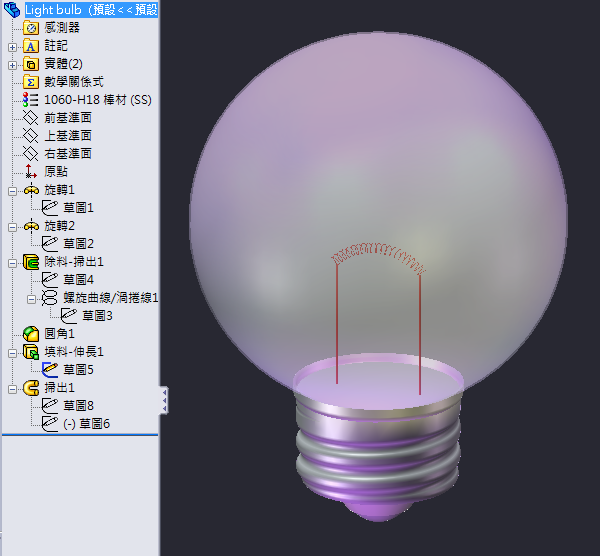Select the 圓角1 label

59,334
